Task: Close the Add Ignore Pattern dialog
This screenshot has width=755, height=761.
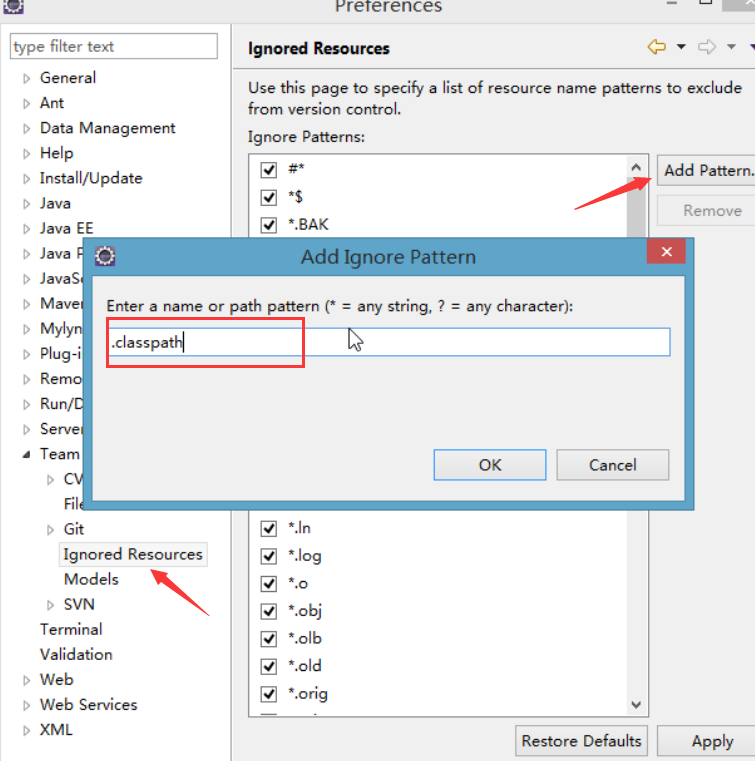Action: 666,251
